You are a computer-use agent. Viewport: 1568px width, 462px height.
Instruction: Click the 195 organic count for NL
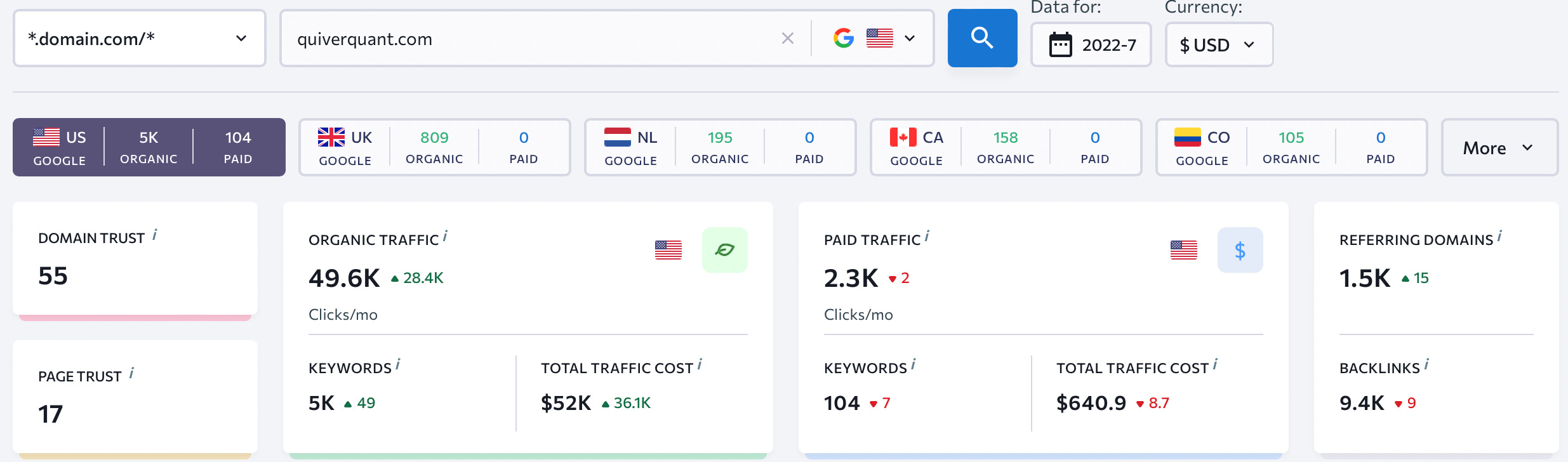[x=720, y=138]
